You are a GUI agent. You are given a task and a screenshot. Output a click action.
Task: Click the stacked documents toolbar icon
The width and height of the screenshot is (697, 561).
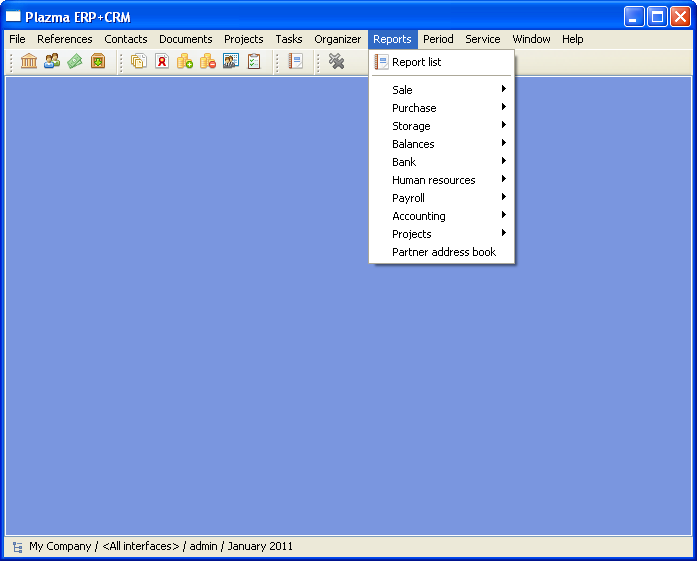click(139, 62)
